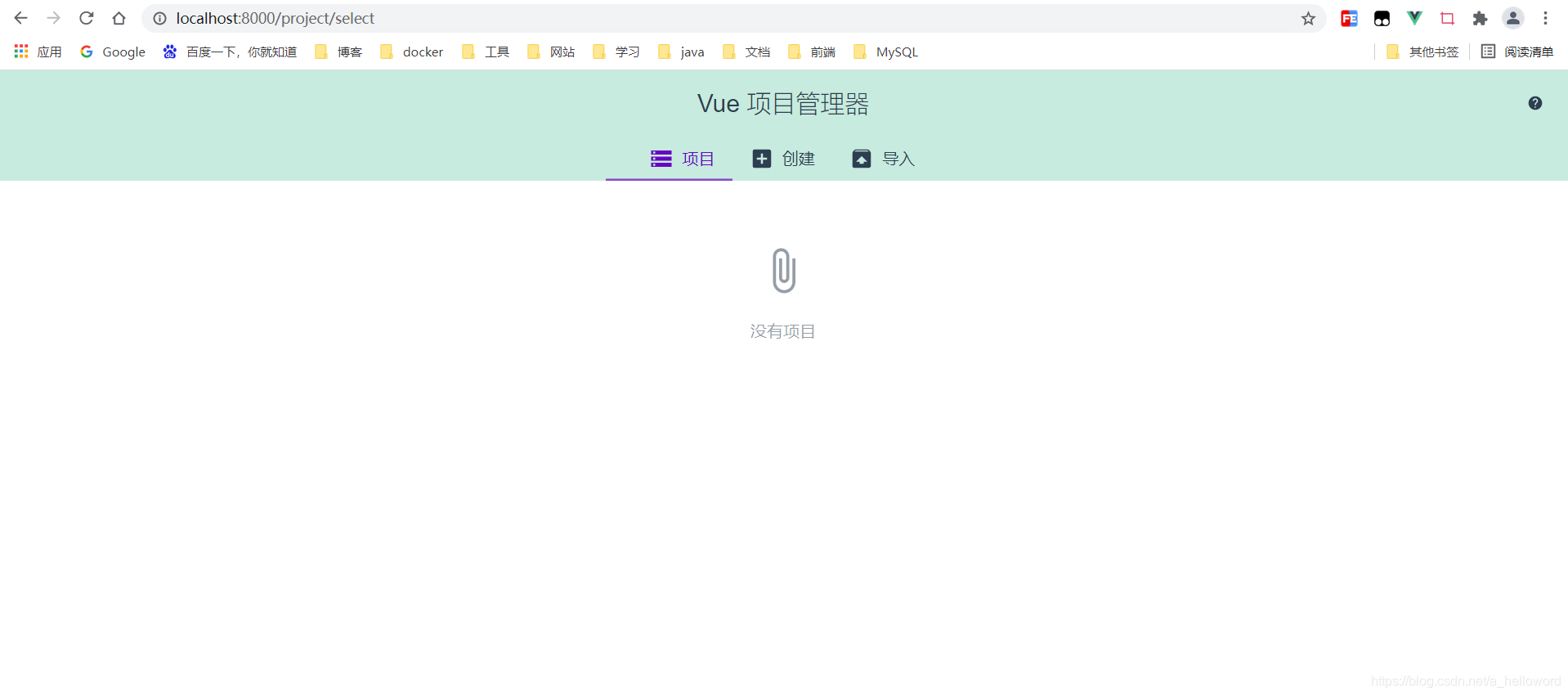Click the browser back arrow
1568x696 pixels.
point(21,18)
